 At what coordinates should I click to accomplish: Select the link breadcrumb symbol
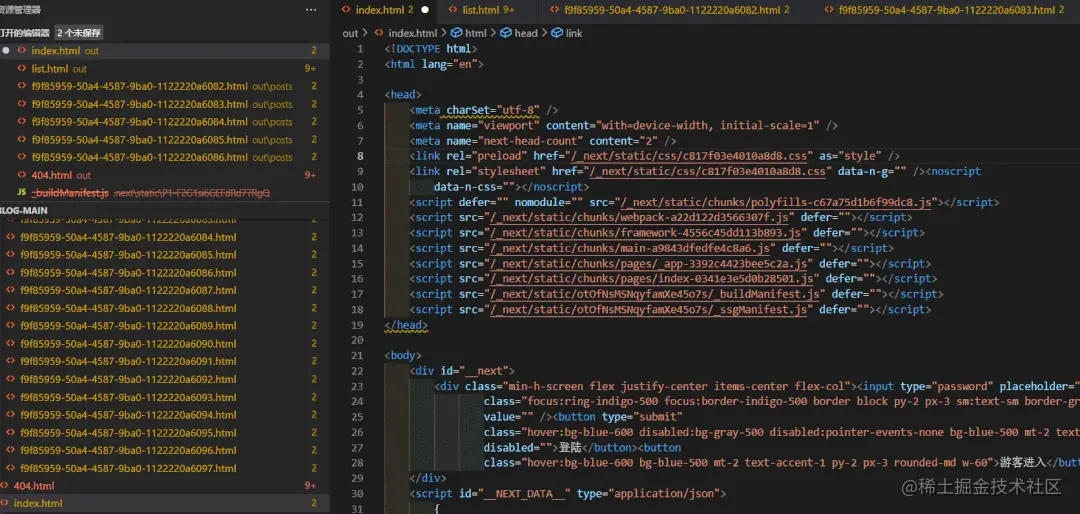(574, 33)
